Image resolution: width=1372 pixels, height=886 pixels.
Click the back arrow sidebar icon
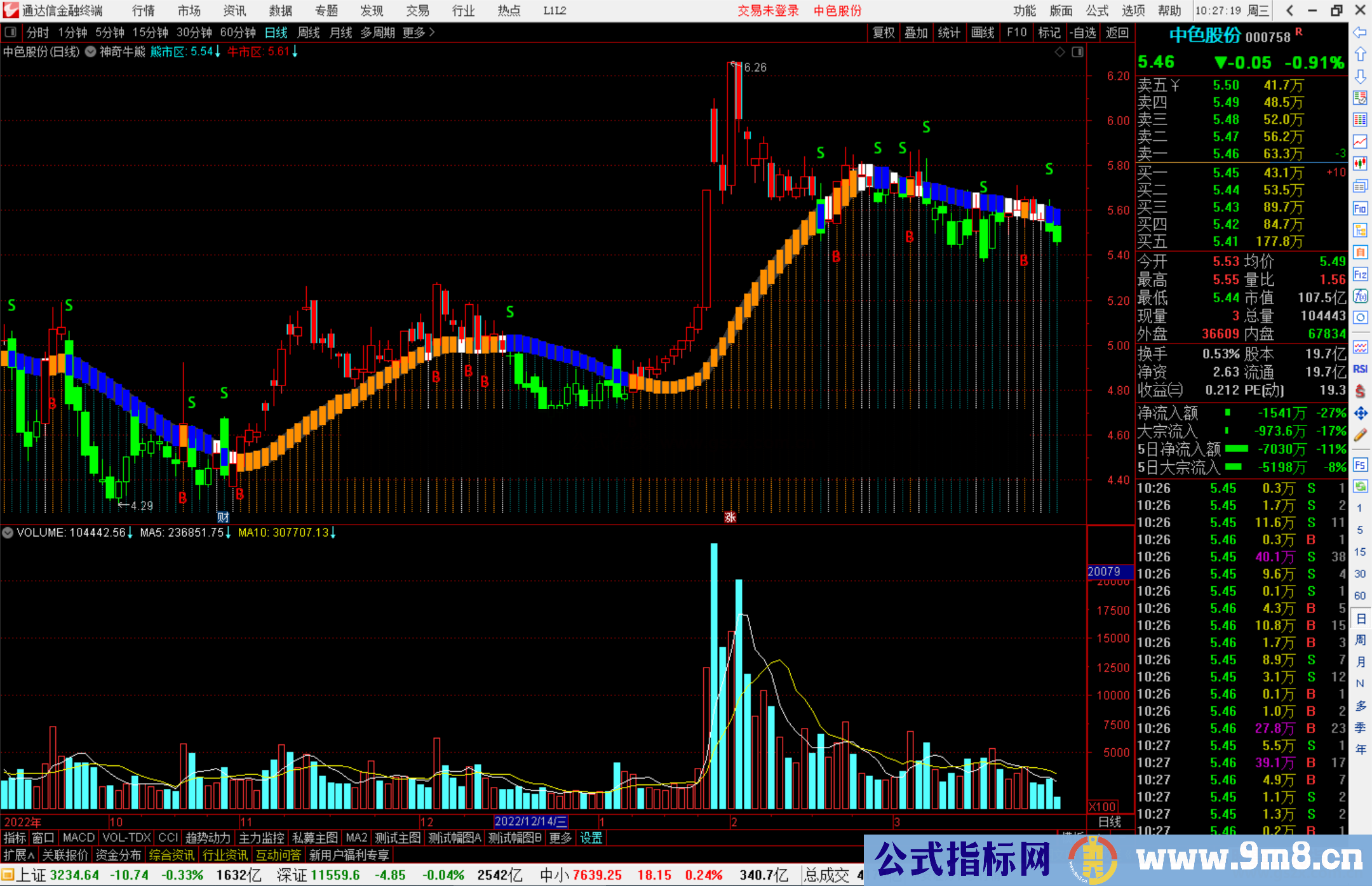click(x=1360, y=32)
